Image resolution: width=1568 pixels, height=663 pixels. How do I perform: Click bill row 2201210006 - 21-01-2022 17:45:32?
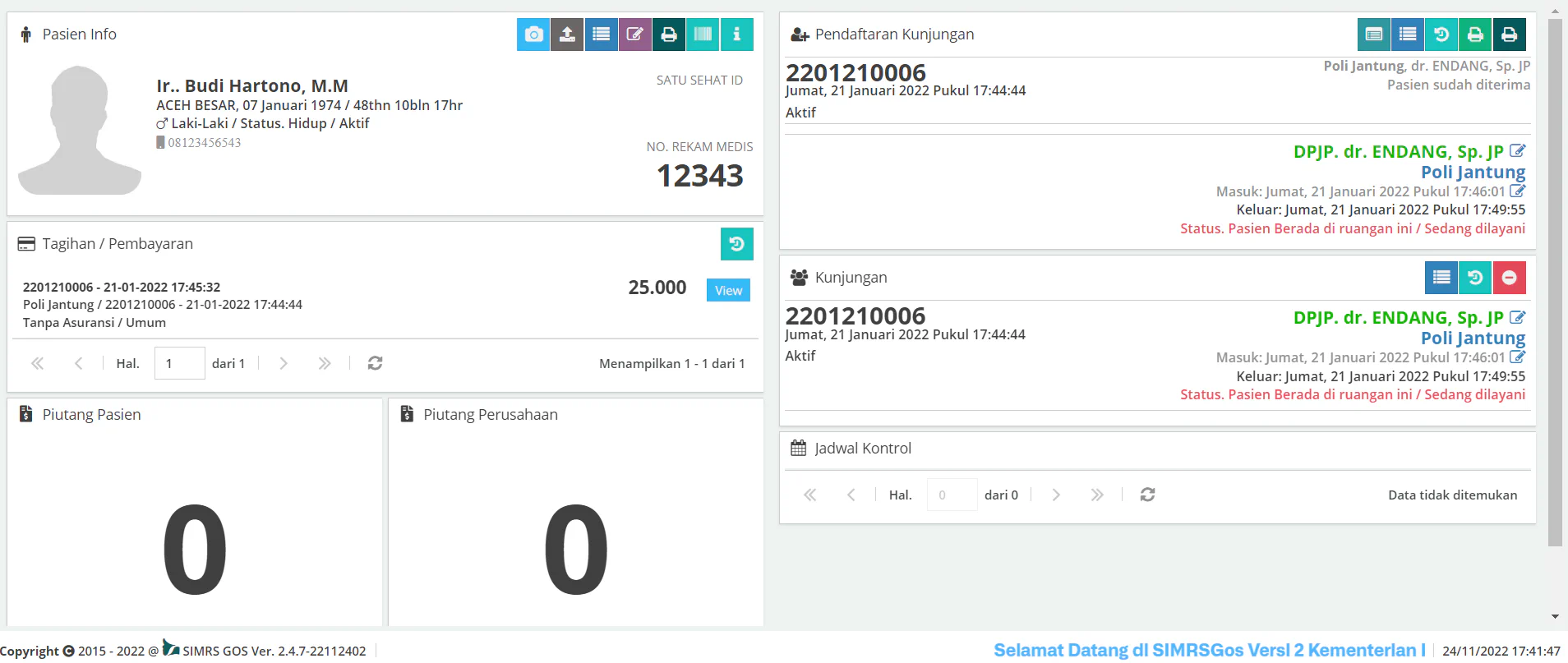click(x=122, y=287)
